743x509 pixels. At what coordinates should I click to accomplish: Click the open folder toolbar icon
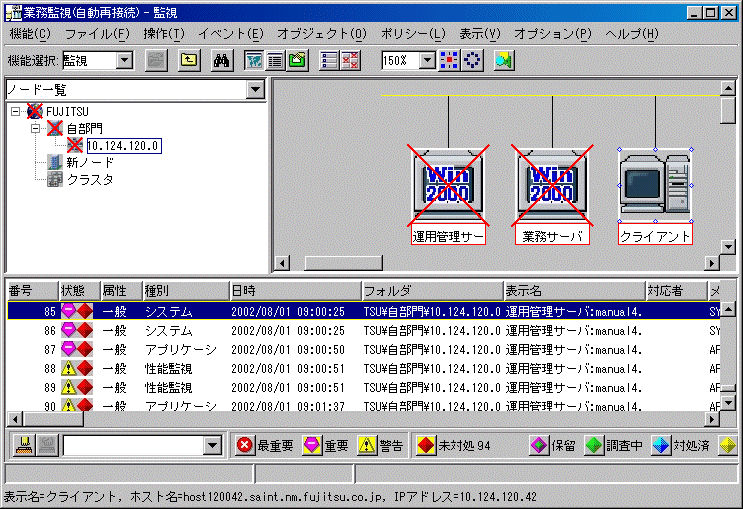coord(156,61)
